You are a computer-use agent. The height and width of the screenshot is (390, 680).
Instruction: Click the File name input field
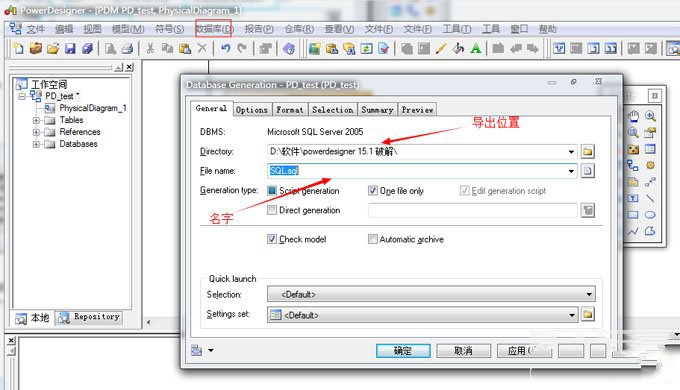click(x=417, y=171)
